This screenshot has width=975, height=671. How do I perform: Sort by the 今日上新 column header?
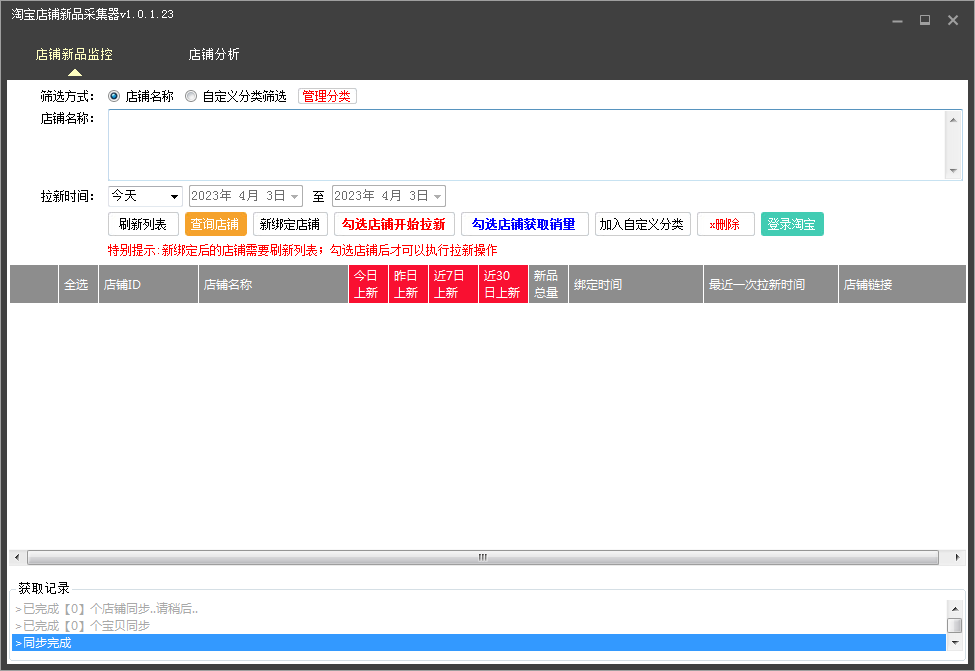[367, 284]
